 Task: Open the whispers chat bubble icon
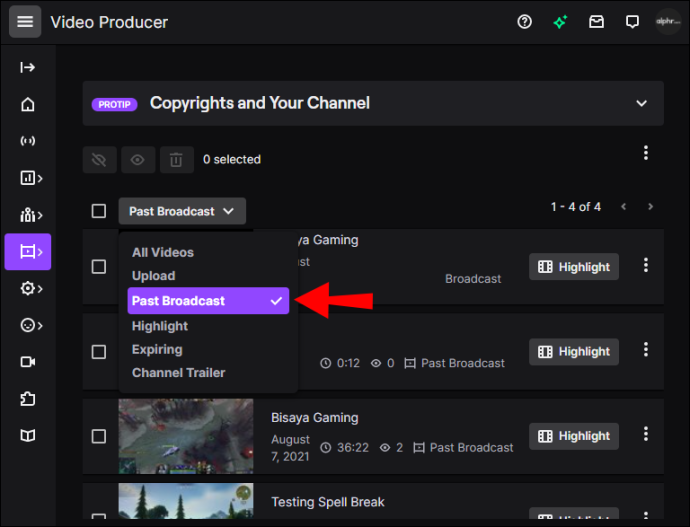pyautogui.click(x=632, y=22)
